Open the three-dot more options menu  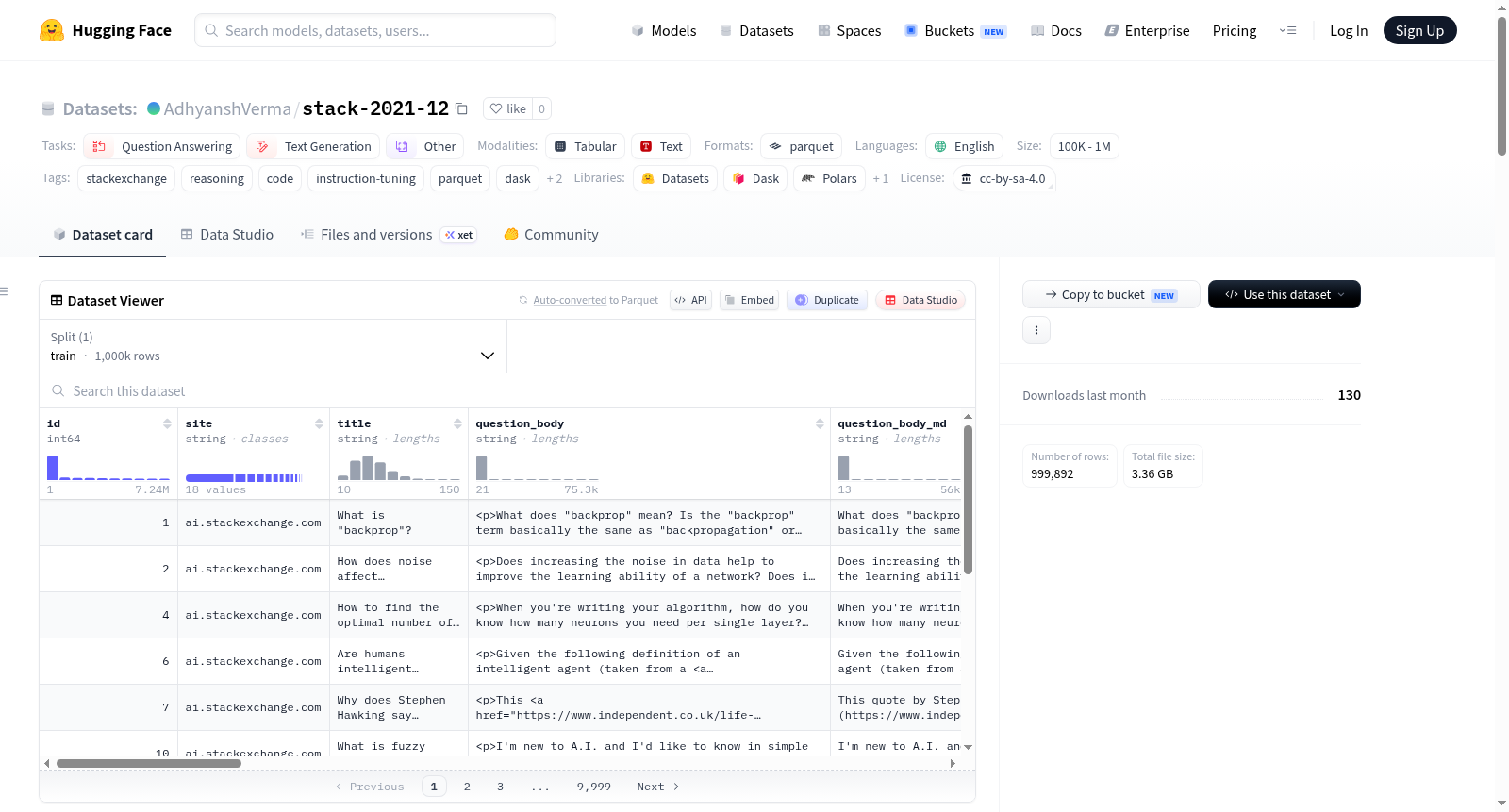click(1036, 330)
